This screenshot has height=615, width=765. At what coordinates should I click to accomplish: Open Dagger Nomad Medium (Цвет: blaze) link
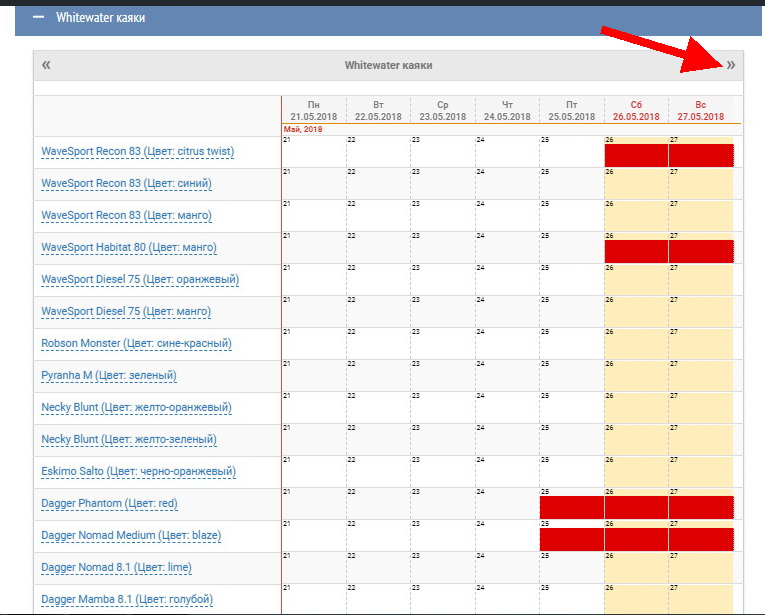[131, 536]
